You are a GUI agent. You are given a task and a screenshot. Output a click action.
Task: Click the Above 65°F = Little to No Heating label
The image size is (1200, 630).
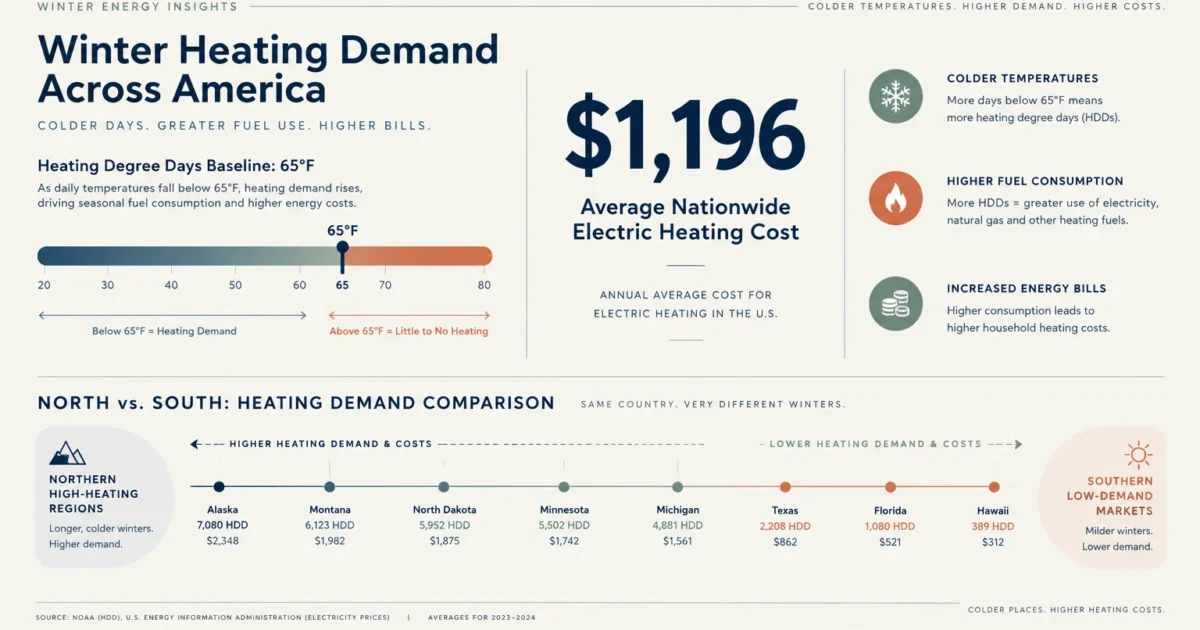[409, 331]
